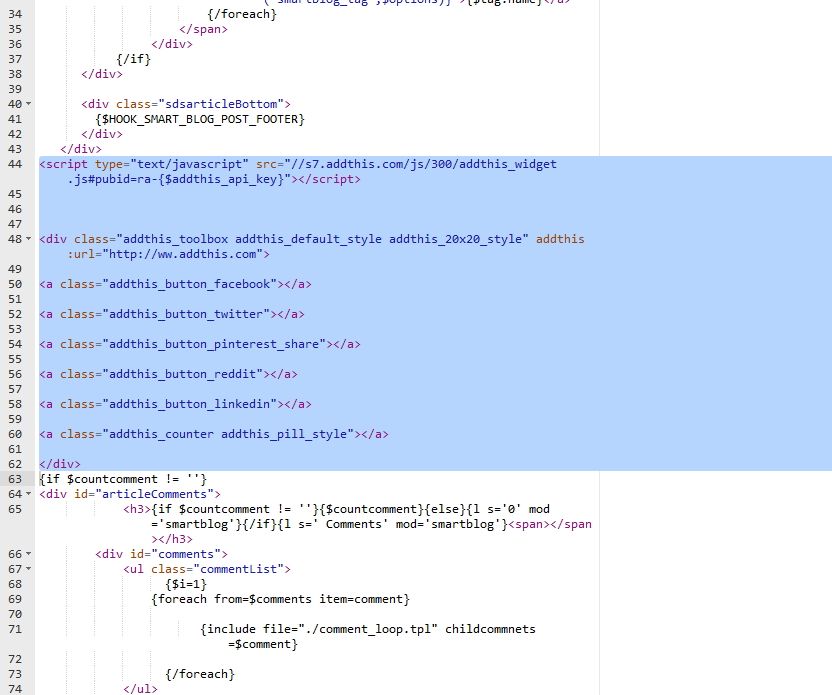
Task: Click the text {$i=1}
Action: point(186,585)
